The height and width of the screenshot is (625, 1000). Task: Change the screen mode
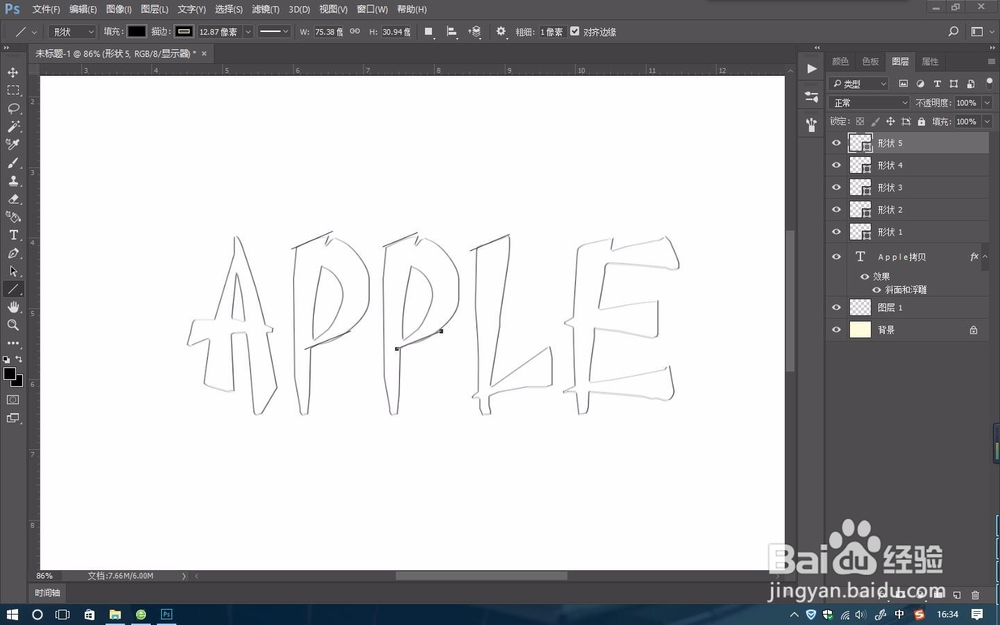(x=13, y=418)
